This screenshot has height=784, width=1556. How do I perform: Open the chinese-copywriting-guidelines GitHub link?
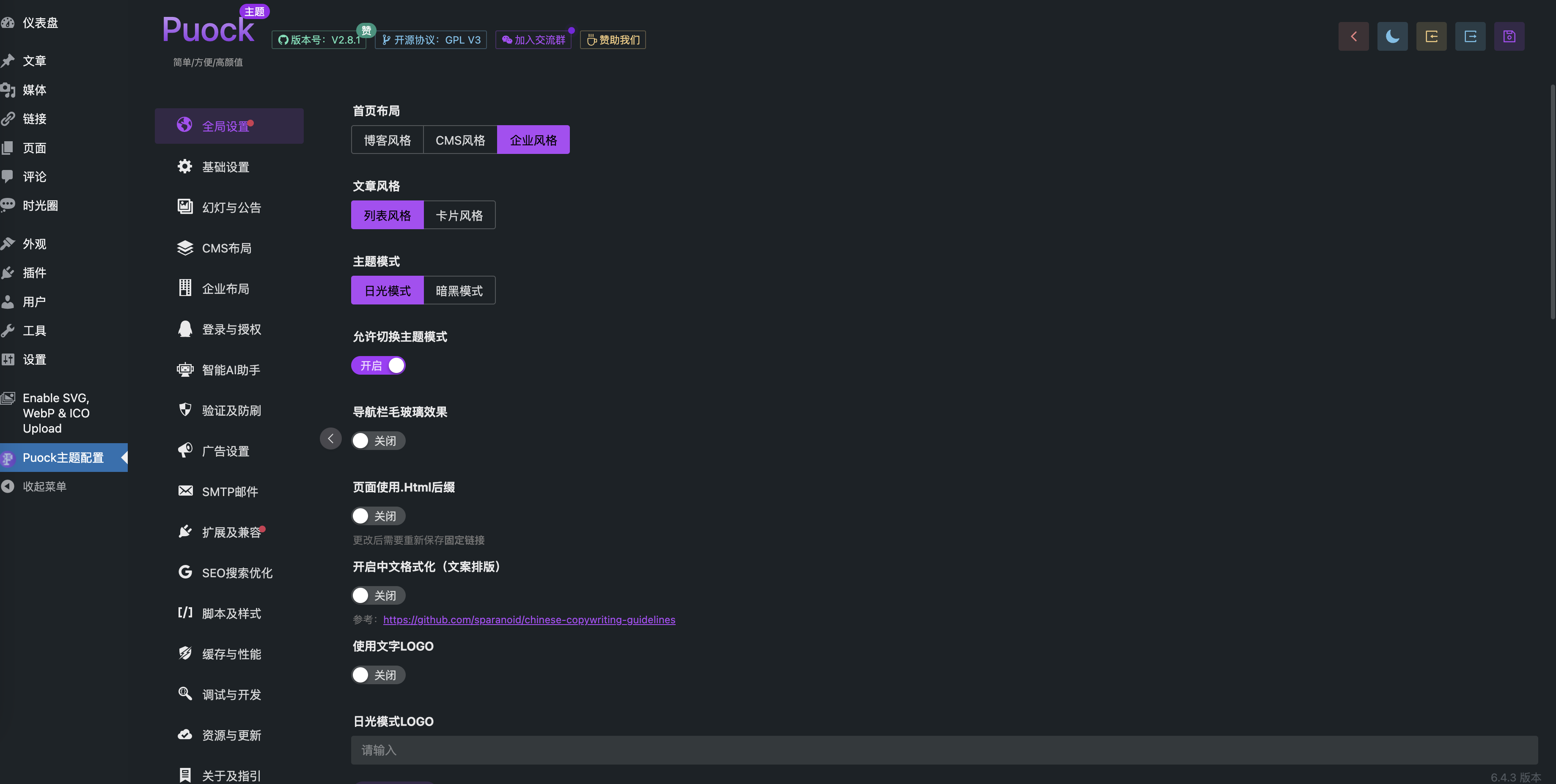point(529,620)
